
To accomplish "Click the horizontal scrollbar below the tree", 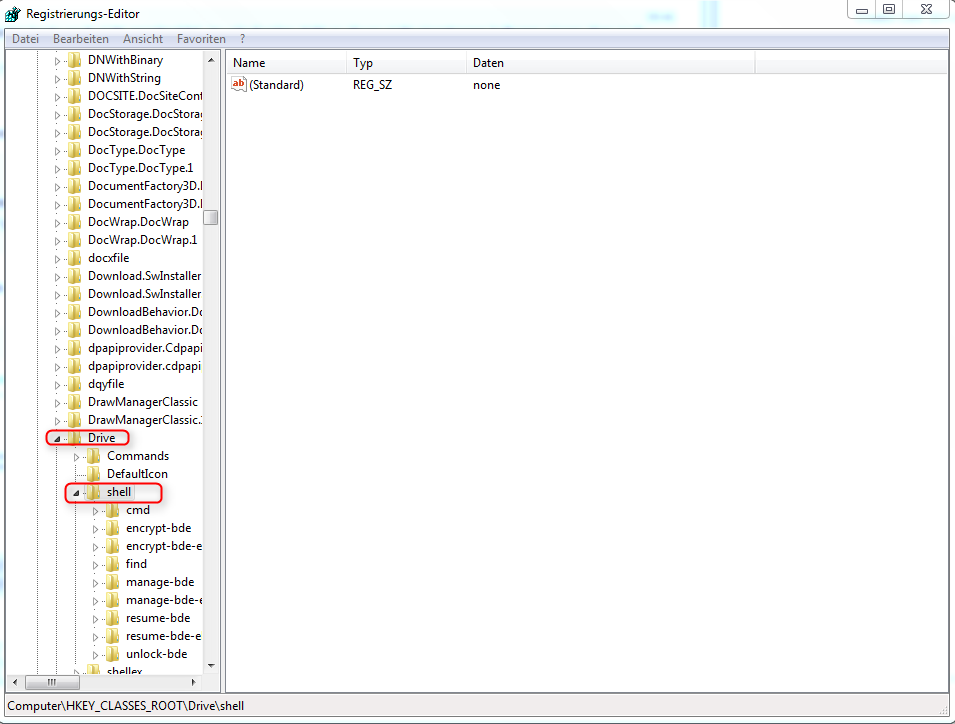I will (52, 682).
